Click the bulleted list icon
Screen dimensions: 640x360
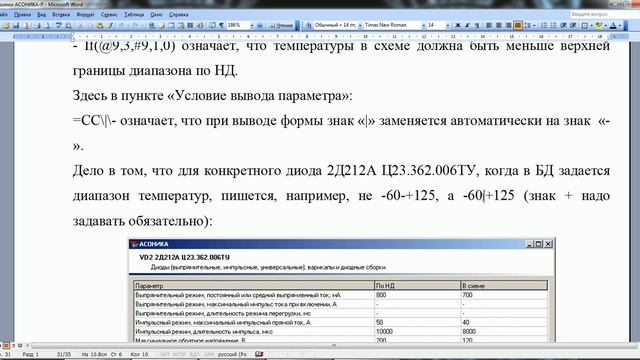coord(553,25)
